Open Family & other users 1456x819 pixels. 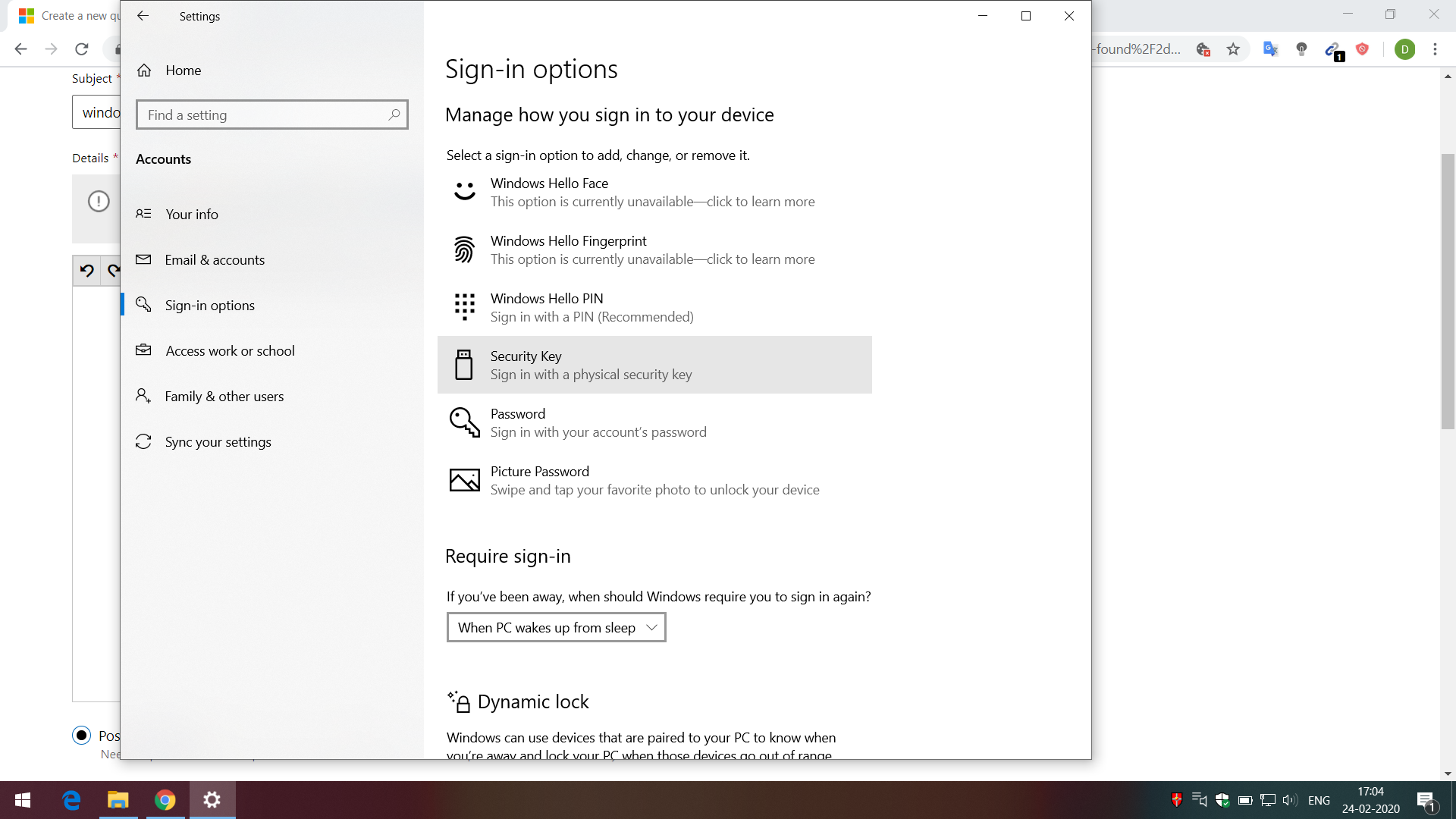[271, 396]
